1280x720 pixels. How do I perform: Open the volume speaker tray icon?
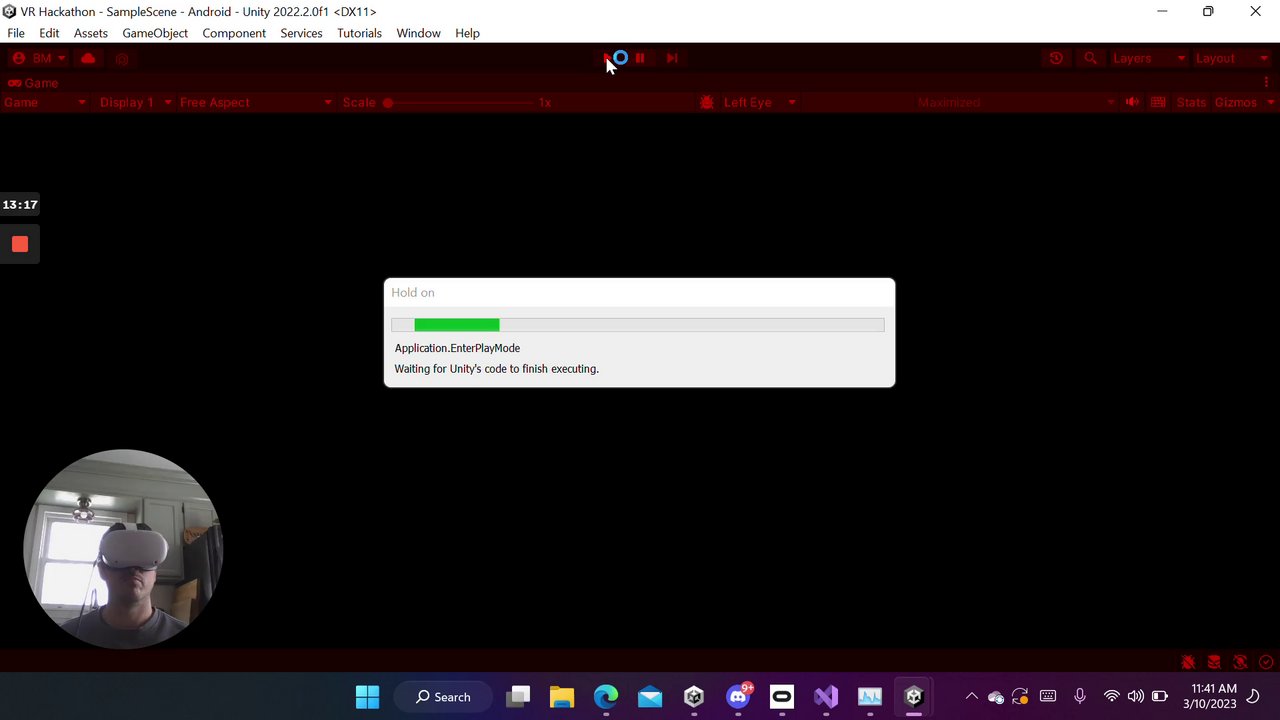(x=1135, y=697)
